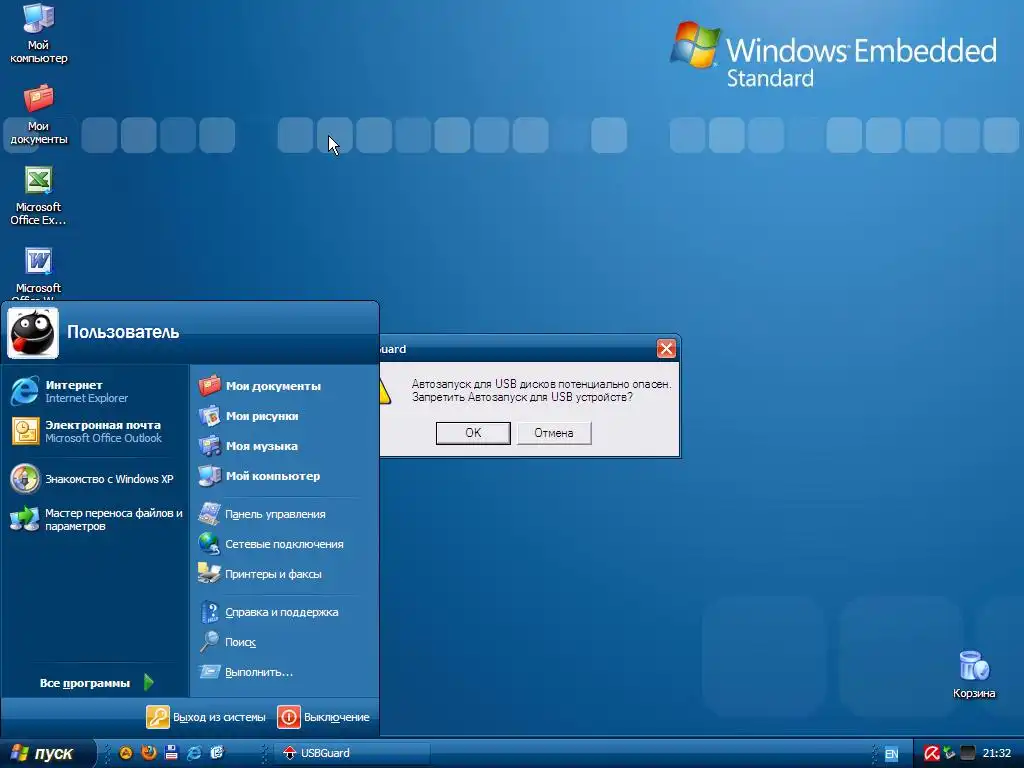1024x768 pixels.
Task: Open Моя музыка in Start menu
Action: (285, 446)
